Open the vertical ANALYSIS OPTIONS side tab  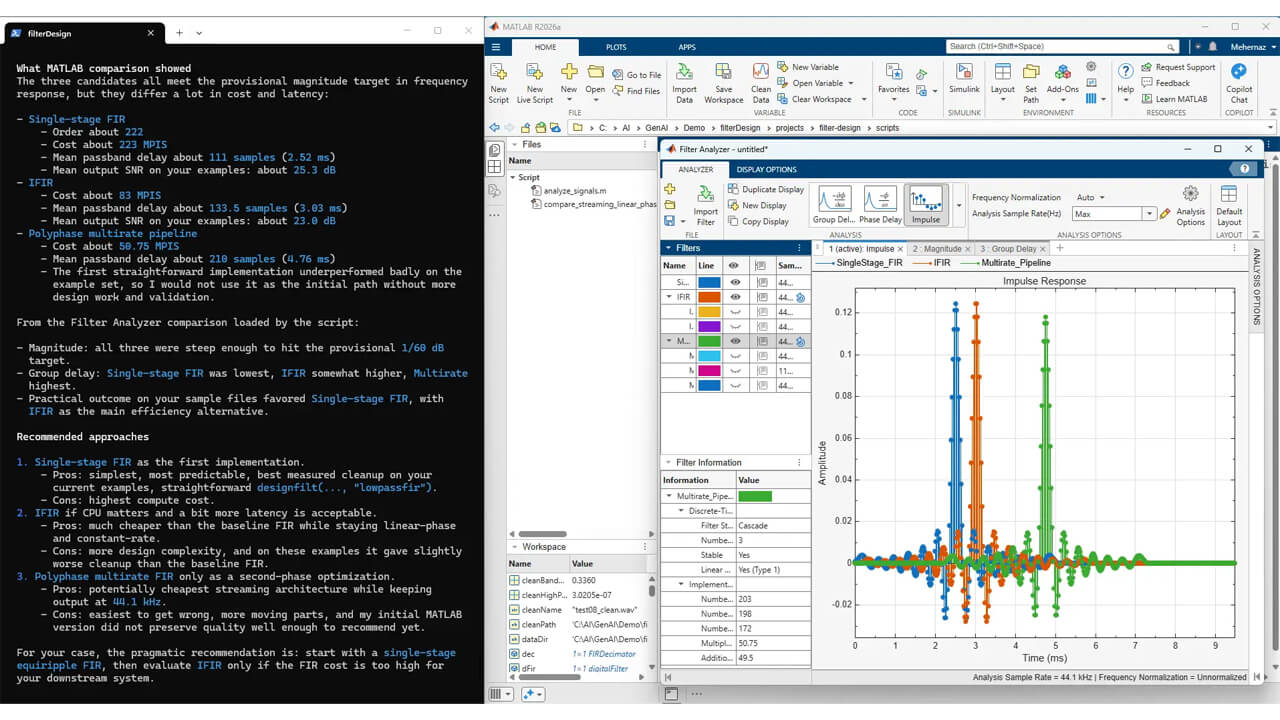1256,285
